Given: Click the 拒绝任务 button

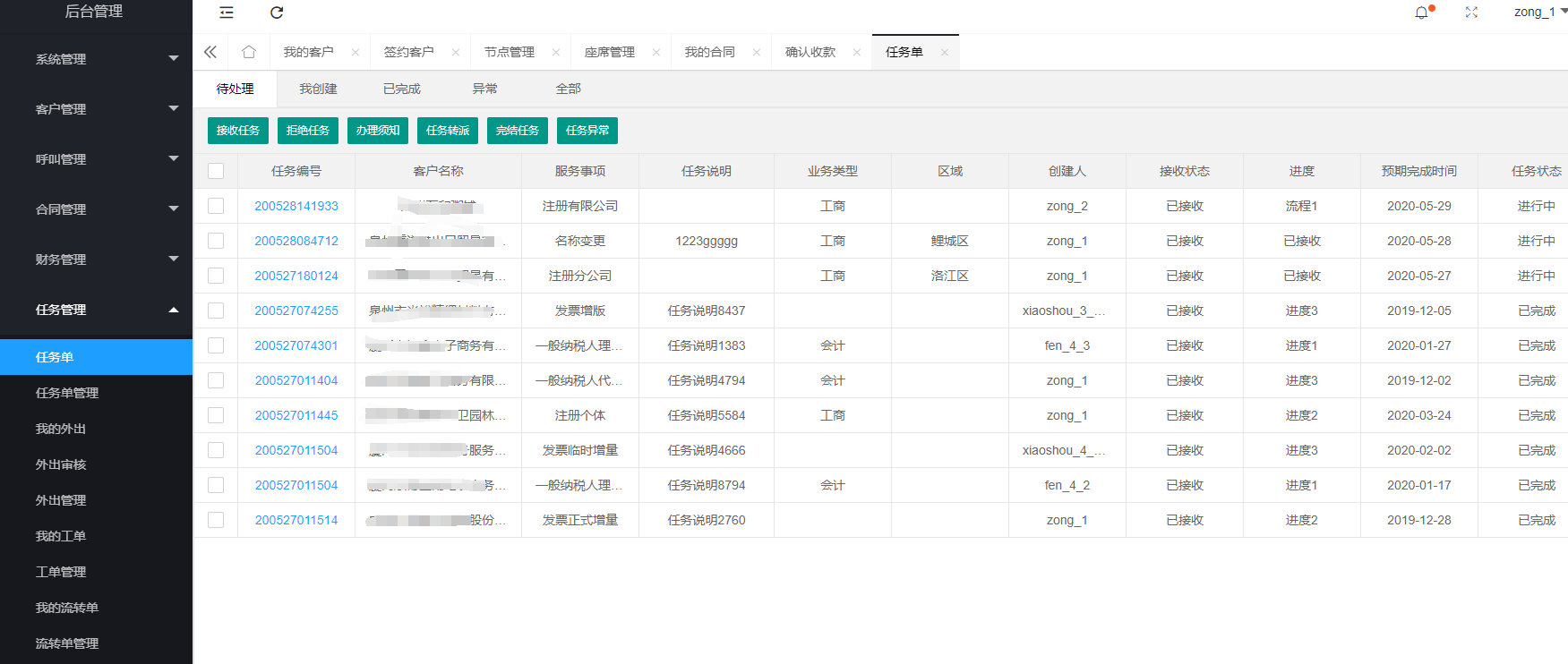Looking at the screenshot, I should click(308, 131).
